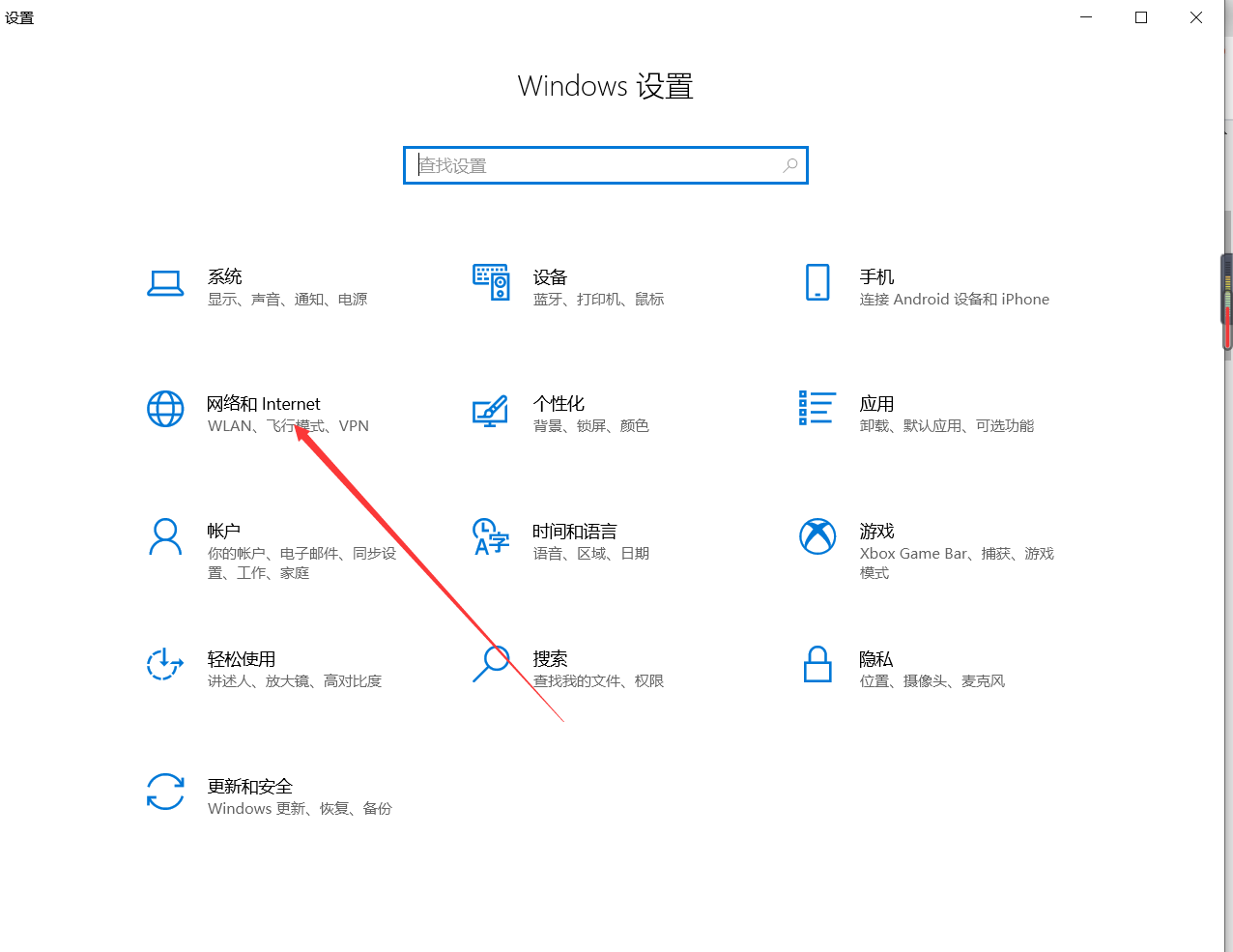Click inside the 查找设置 search box
1233x952 pixels.
tap(580, 165)
